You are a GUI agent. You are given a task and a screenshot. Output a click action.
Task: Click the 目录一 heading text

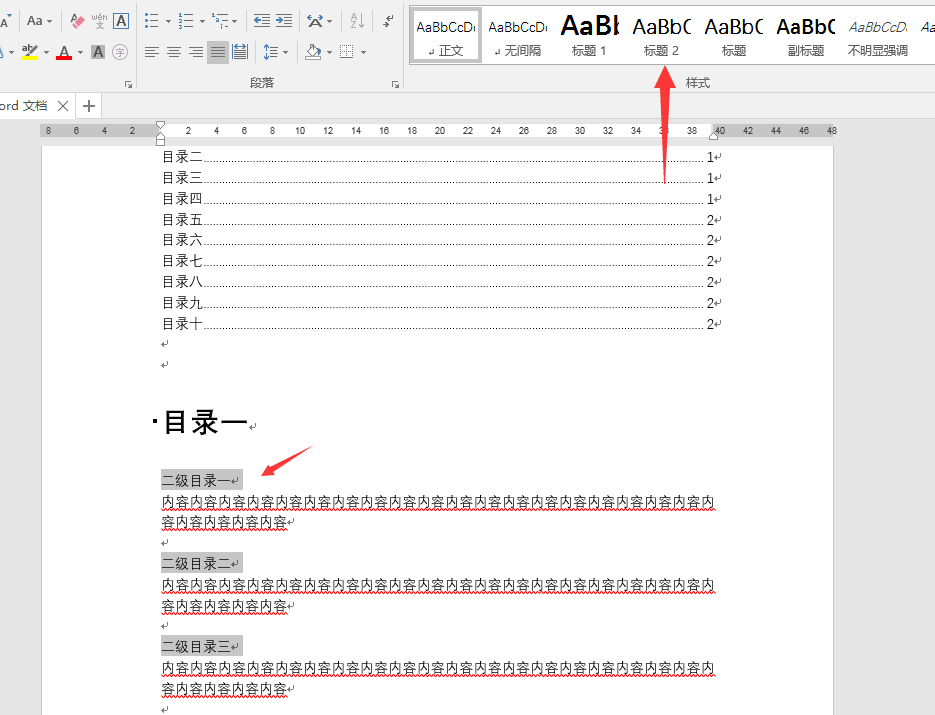point(206,422)
